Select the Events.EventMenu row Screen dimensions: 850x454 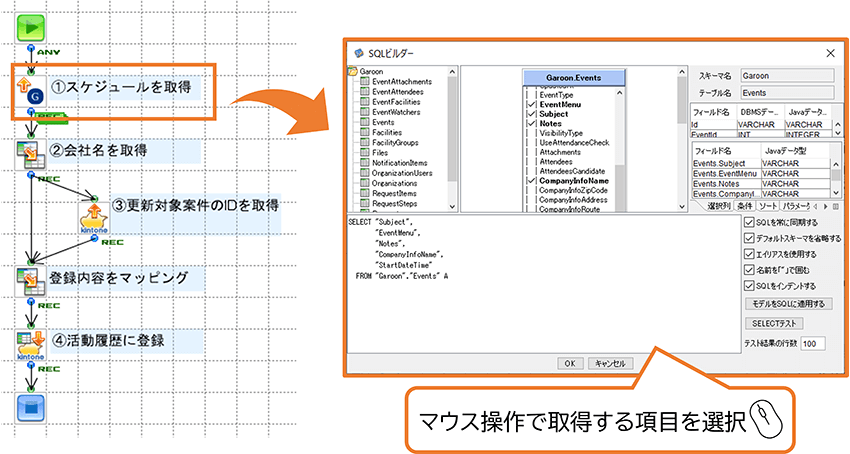click(x=761, y=174)
